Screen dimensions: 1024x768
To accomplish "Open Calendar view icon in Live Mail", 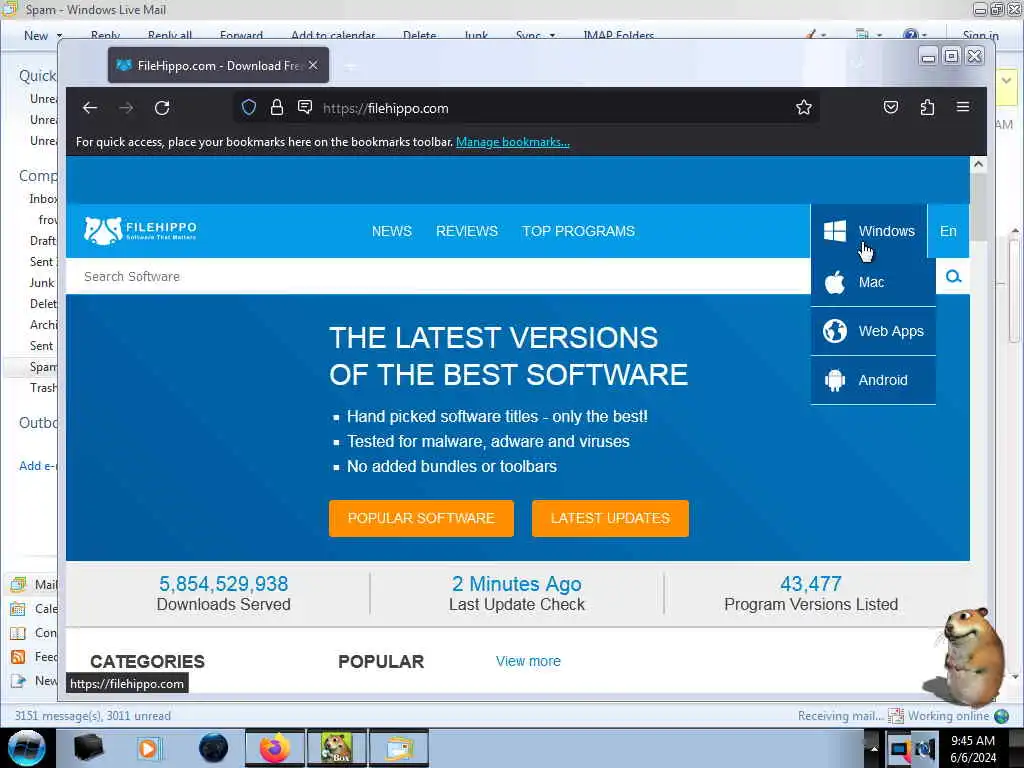I will click(18, 609).
